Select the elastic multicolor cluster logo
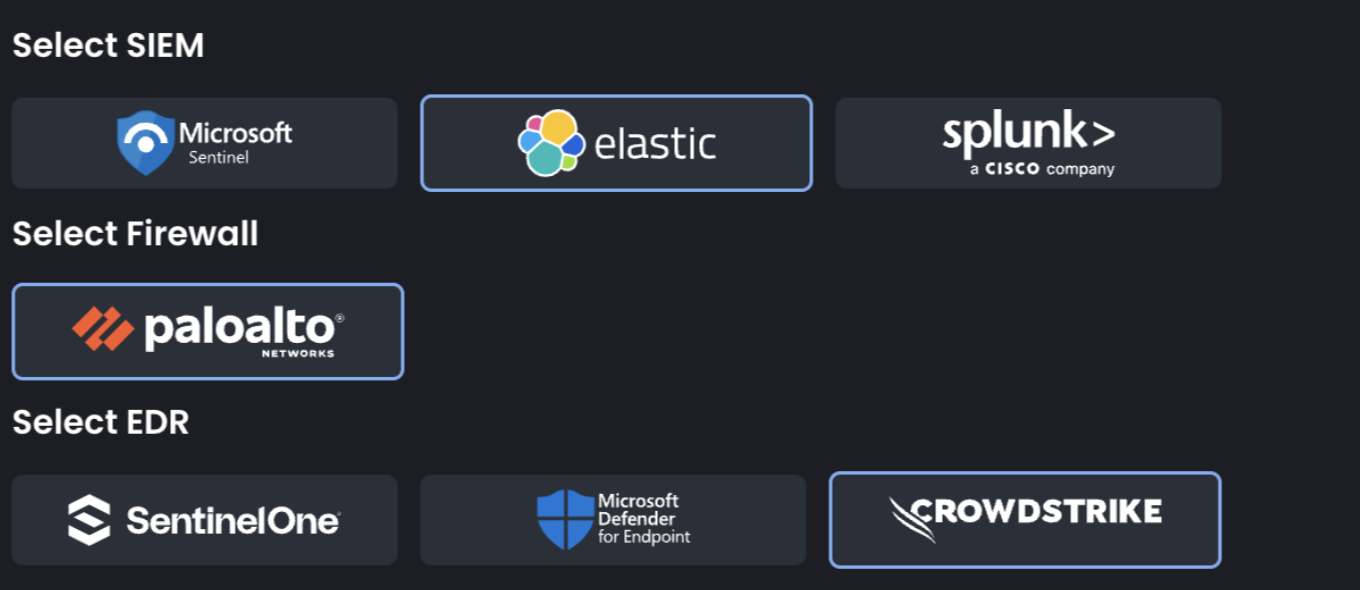The image size is (1360, 590). click(551, 142)
